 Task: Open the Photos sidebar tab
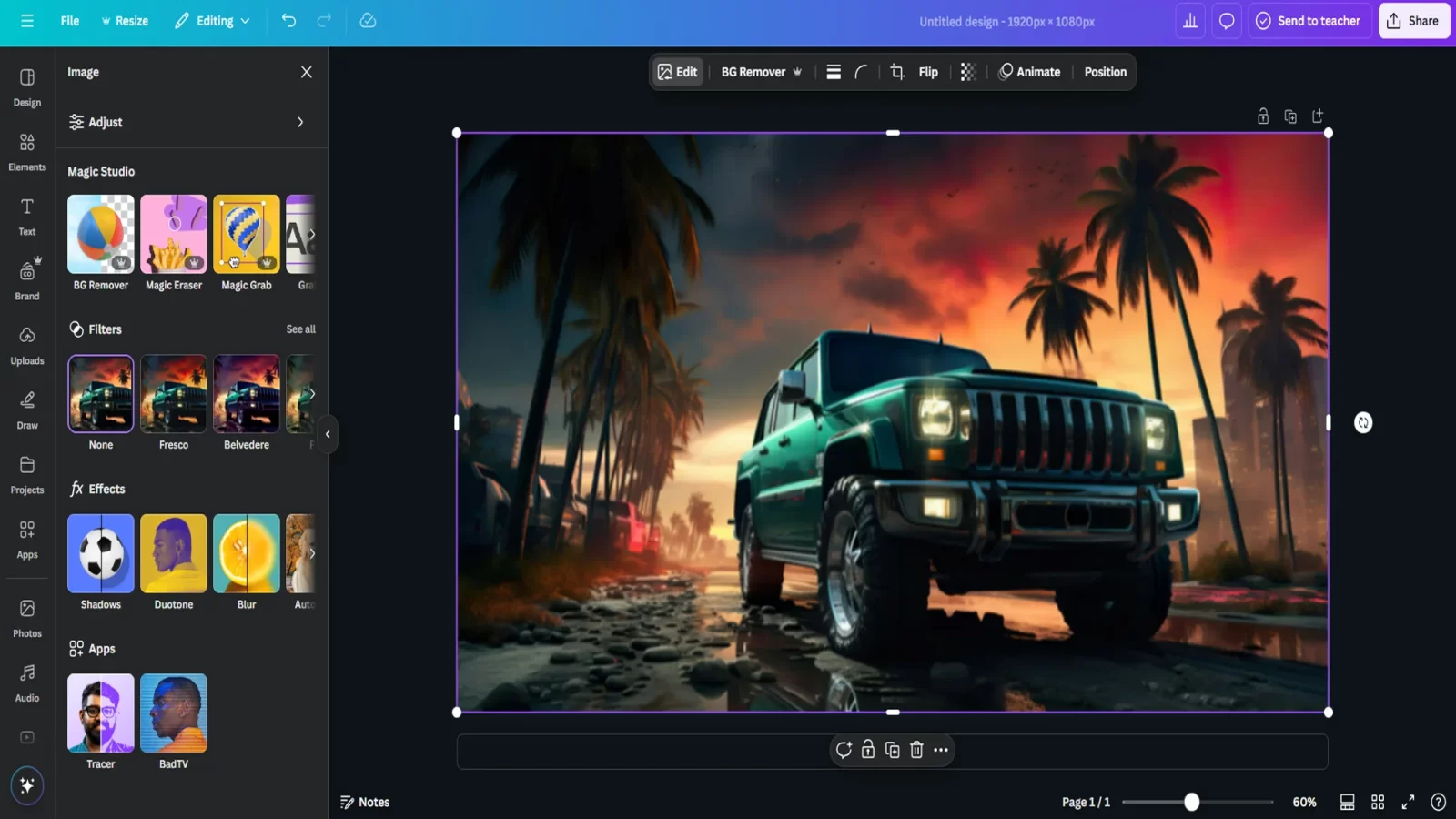[27, 618]
